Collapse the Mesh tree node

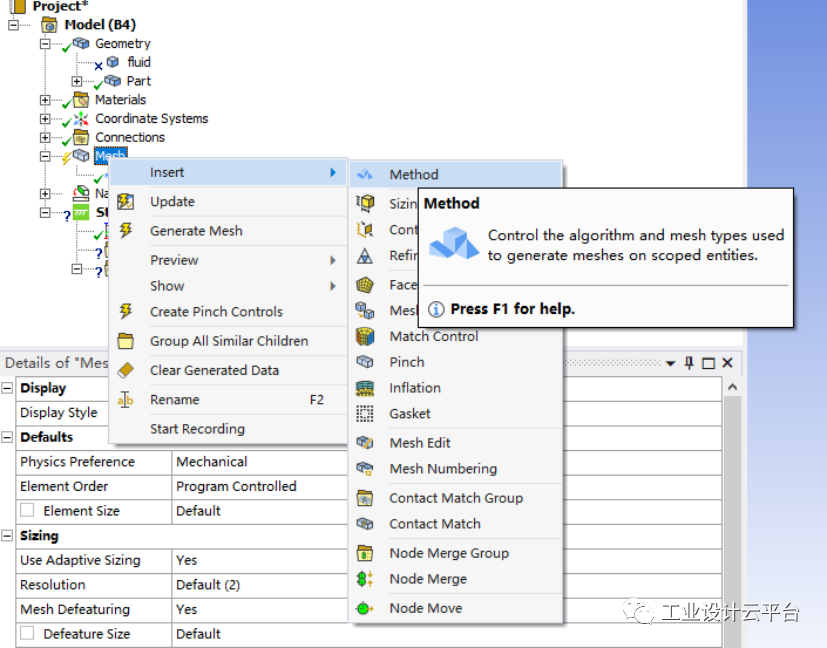(45, 156)
